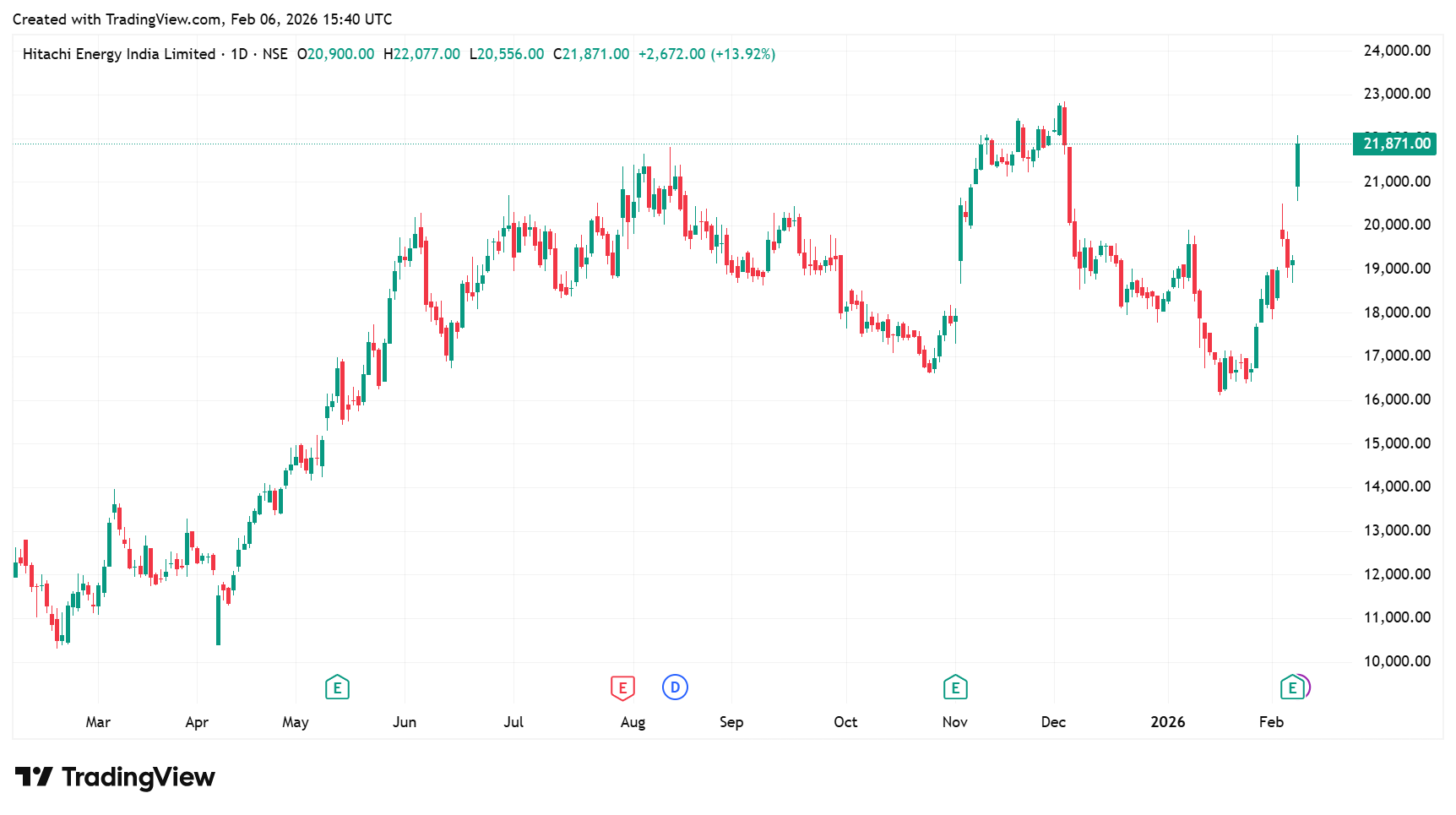Open the February earnings E marker

[x=1292, y=687]
